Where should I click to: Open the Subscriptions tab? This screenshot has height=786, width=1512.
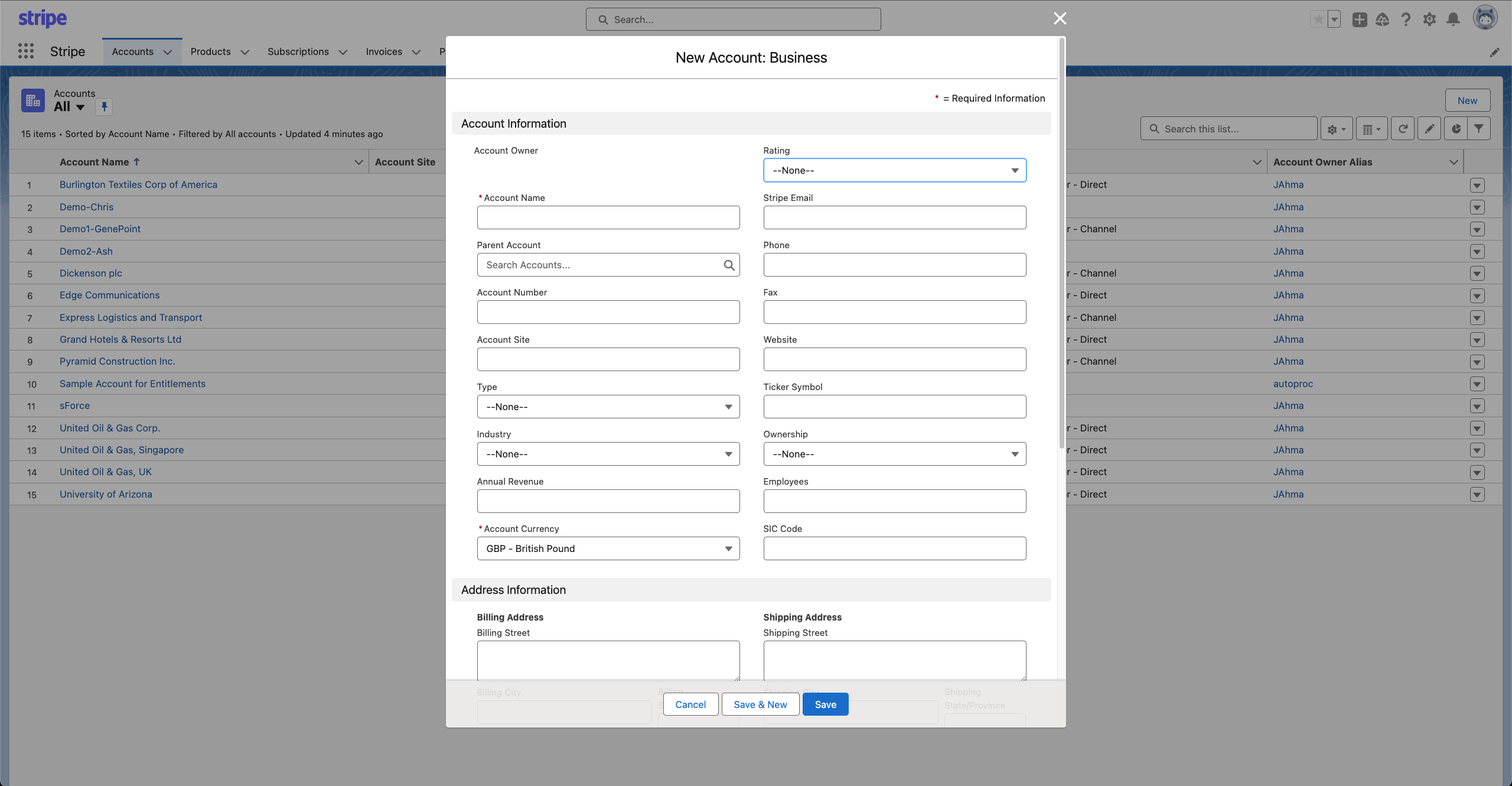[298, 52]
